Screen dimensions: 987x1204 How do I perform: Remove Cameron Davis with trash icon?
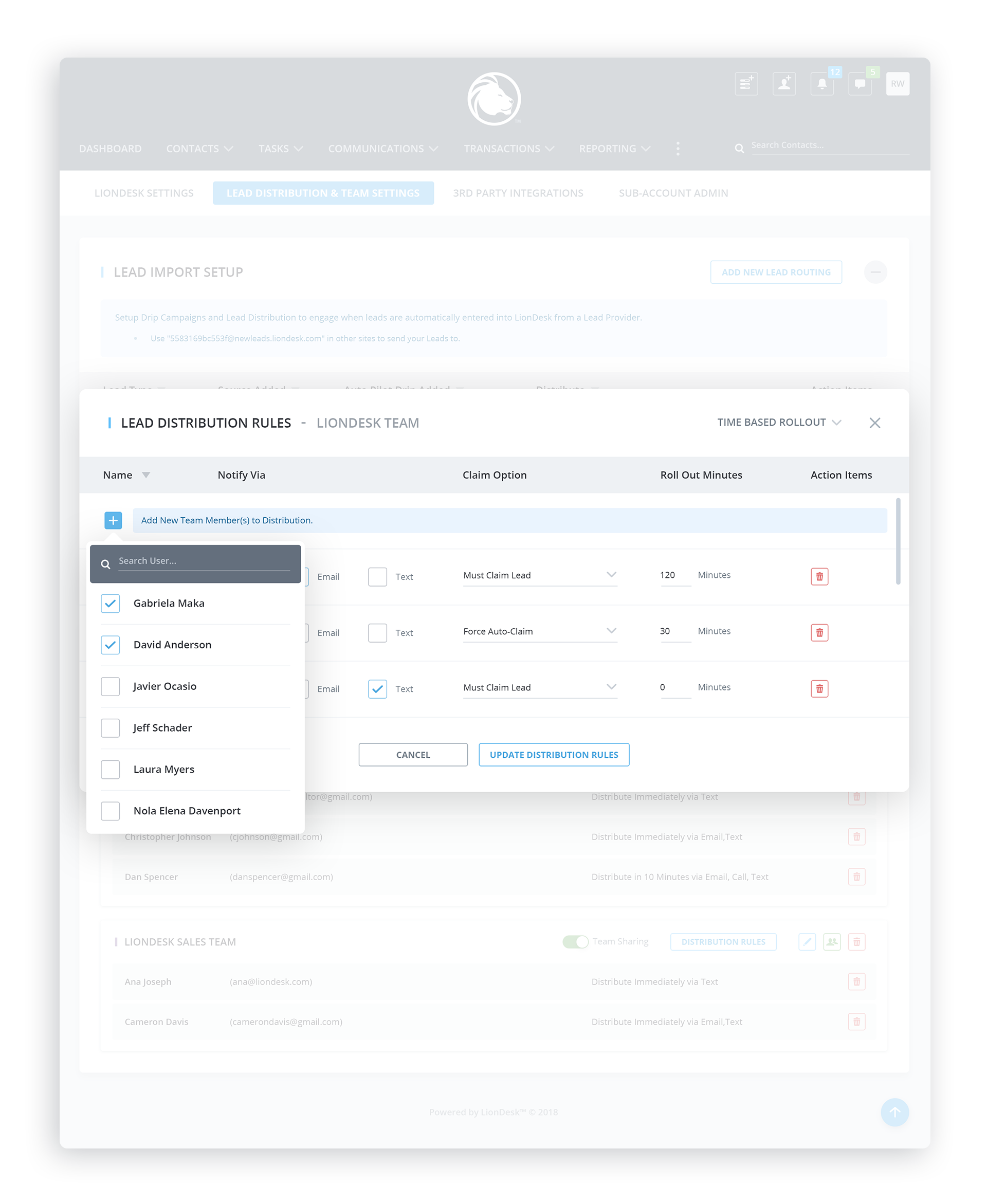(x=857, y=1021)
